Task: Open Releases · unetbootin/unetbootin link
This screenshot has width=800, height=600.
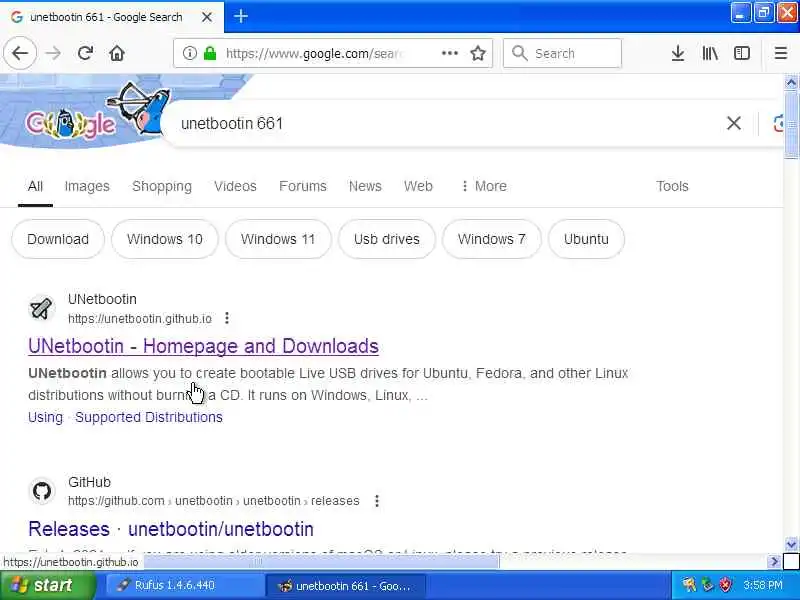Action: coord(171,529)
